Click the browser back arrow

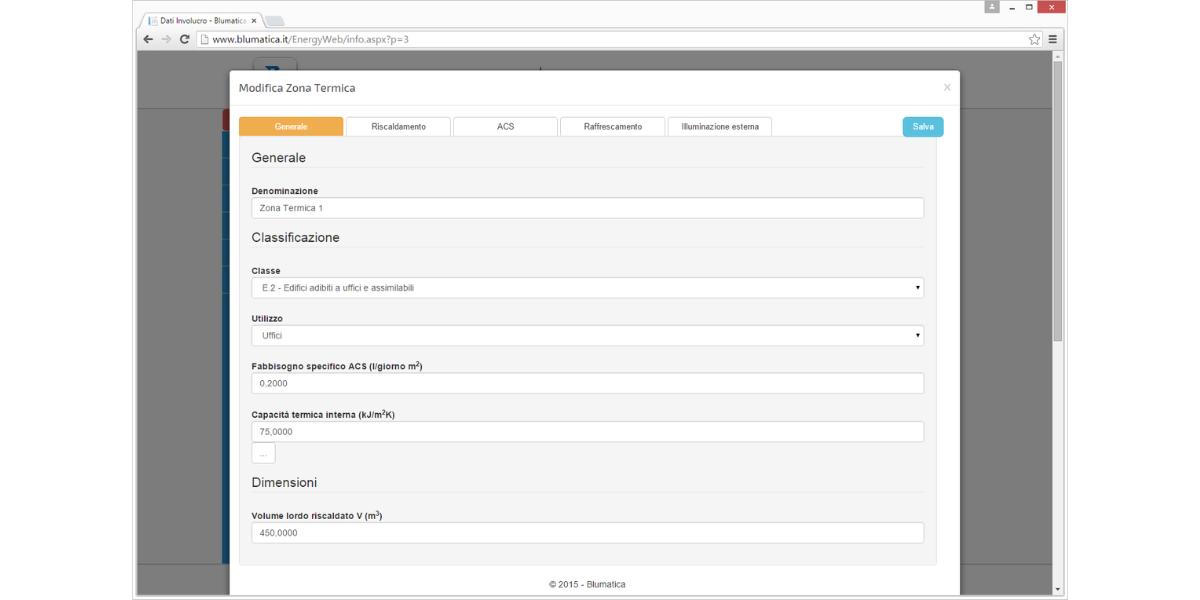[148, 39]
